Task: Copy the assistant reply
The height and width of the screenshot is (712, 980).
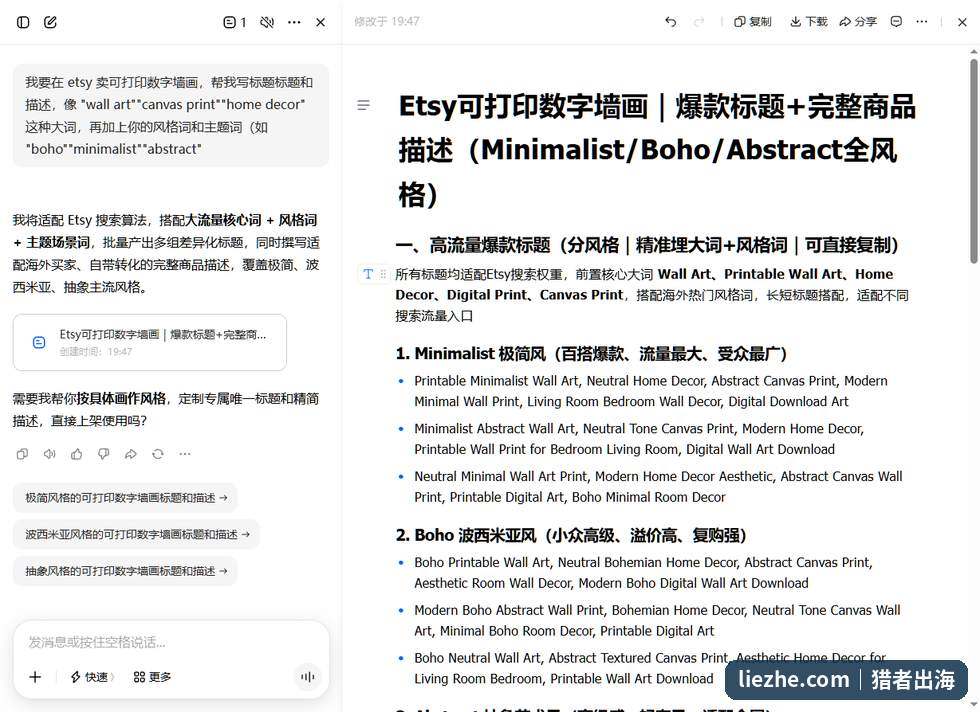Action: [x=22, y=454]
